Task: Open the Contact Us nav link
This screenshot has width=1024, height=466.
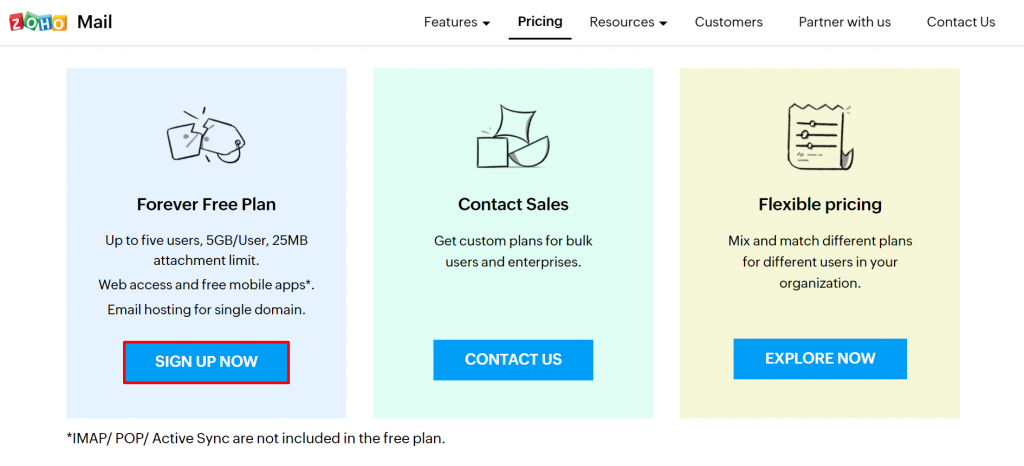Action: [961, 22]
